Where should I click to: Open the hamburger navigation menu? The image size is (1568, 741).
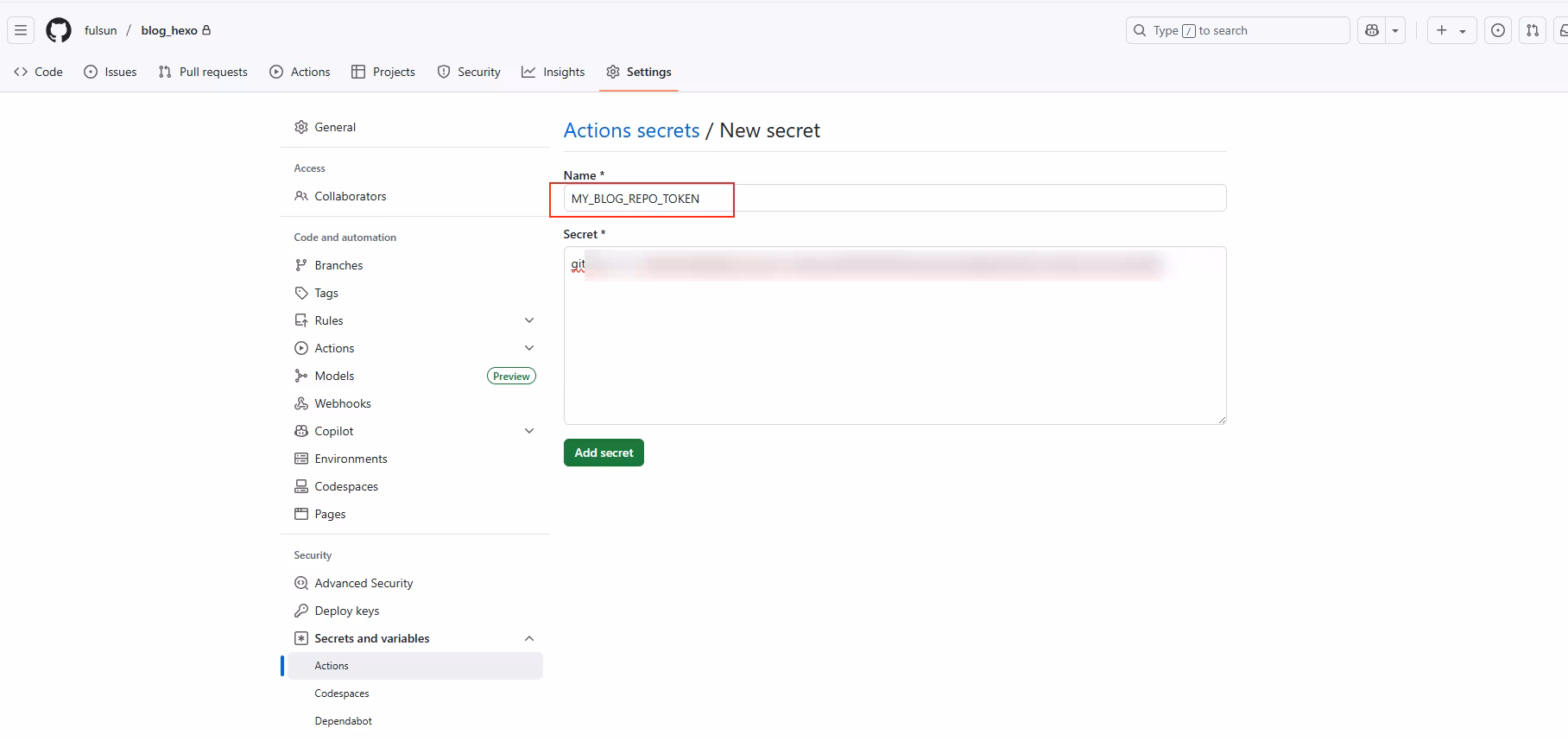click(x=21, y=30)
